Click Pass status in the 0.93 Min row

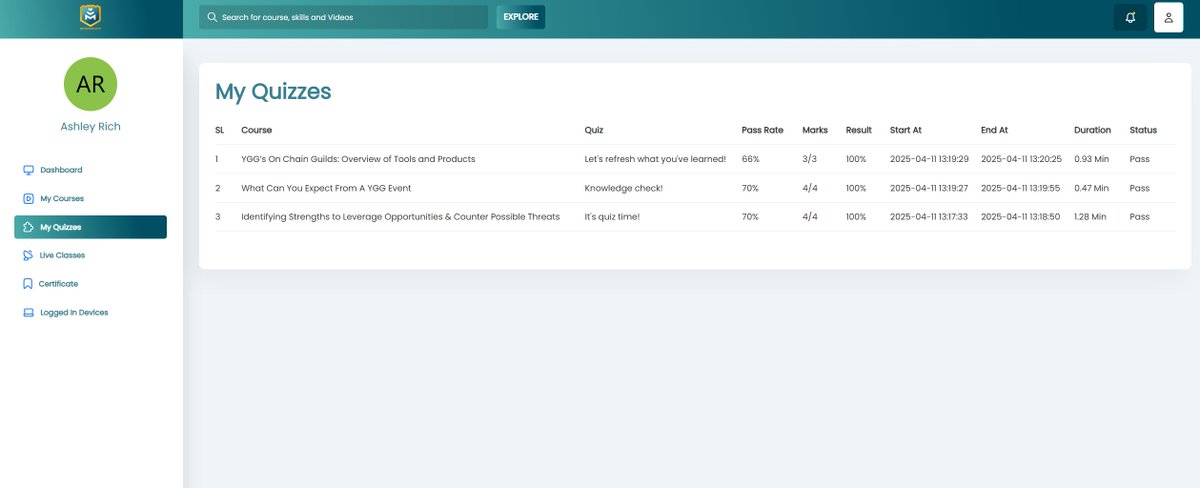[x=1139, y=159]
